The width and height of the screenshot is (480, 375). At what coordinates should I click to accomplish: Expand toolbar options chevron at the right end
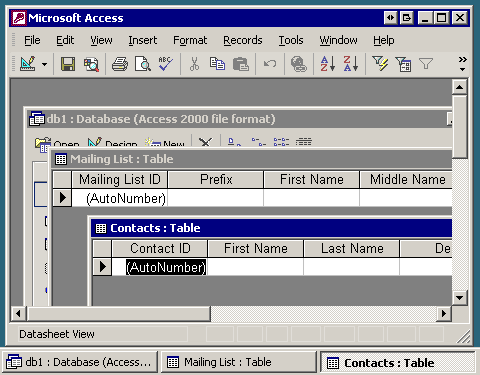(462, 64)
